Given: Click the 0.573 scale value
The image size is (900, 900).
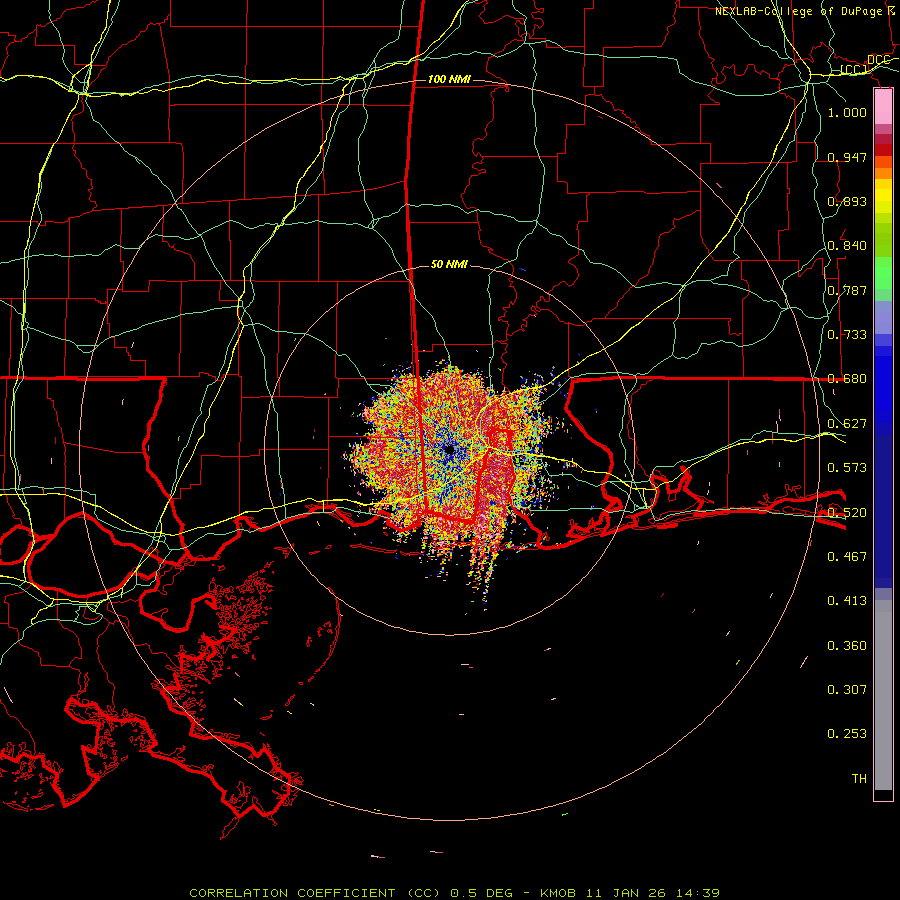Looking at the screenshot, I should point(847,467).
